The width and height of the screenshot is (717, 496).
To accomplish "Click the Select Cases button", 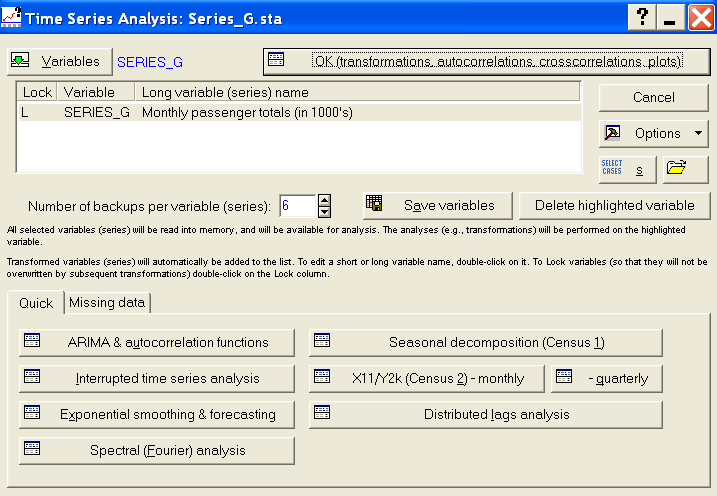I will tap(627, 170).
